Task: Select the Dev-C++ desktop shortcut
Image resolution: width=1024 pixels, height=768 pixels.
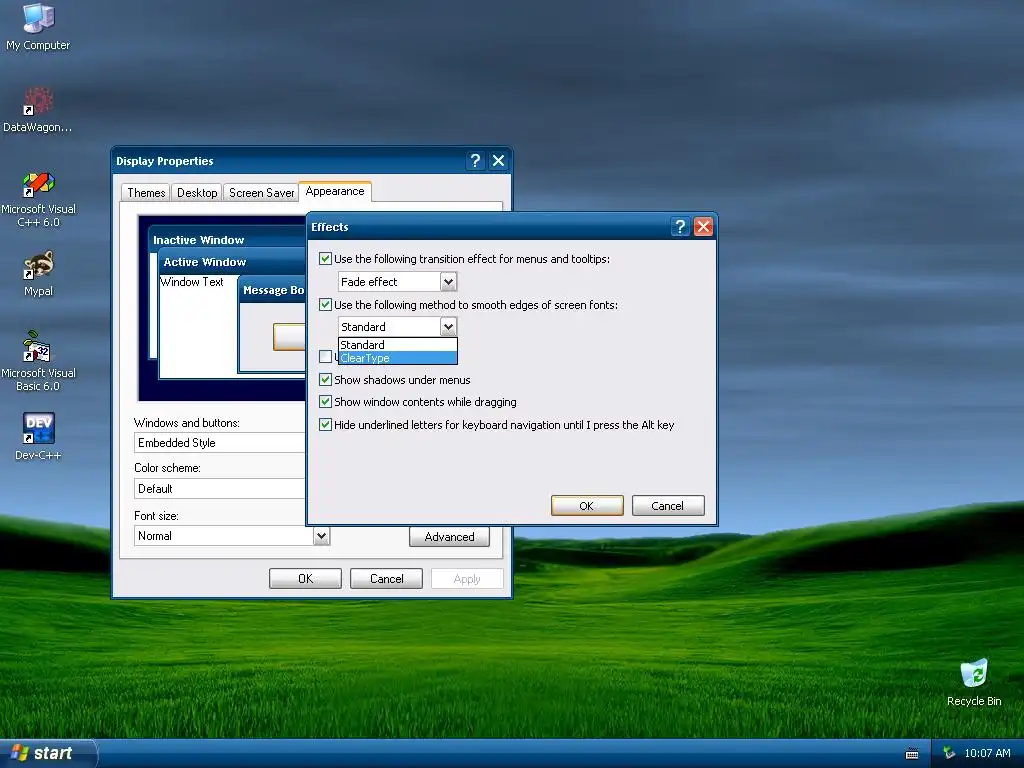Action: 38,436
